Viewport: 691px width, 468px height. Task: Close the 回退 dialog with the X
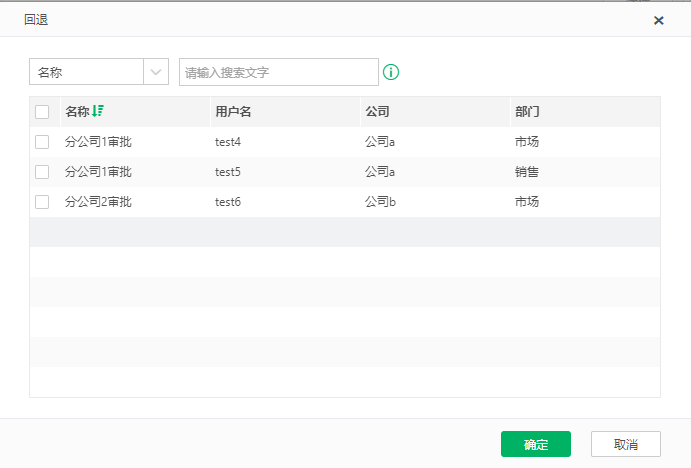(x=658, y=20)
